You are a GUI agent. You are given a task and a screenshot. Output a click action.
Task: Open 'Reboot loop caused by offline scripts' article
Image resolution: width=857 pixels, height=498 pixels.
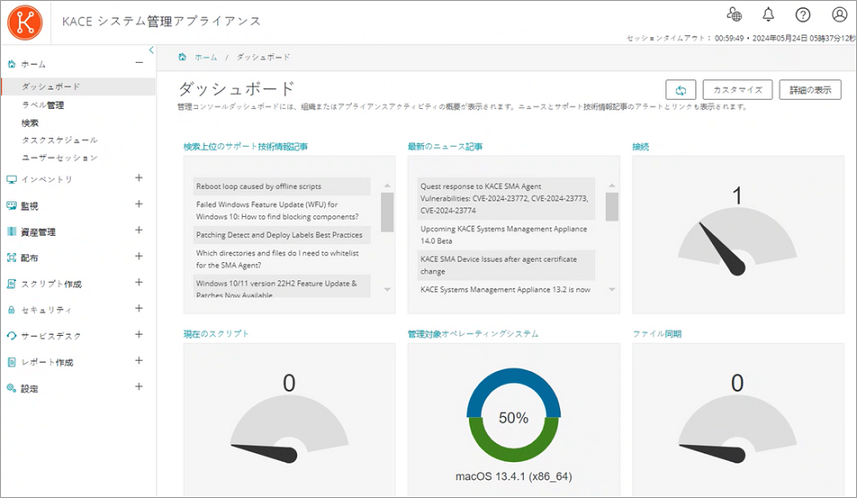point(281,186)
